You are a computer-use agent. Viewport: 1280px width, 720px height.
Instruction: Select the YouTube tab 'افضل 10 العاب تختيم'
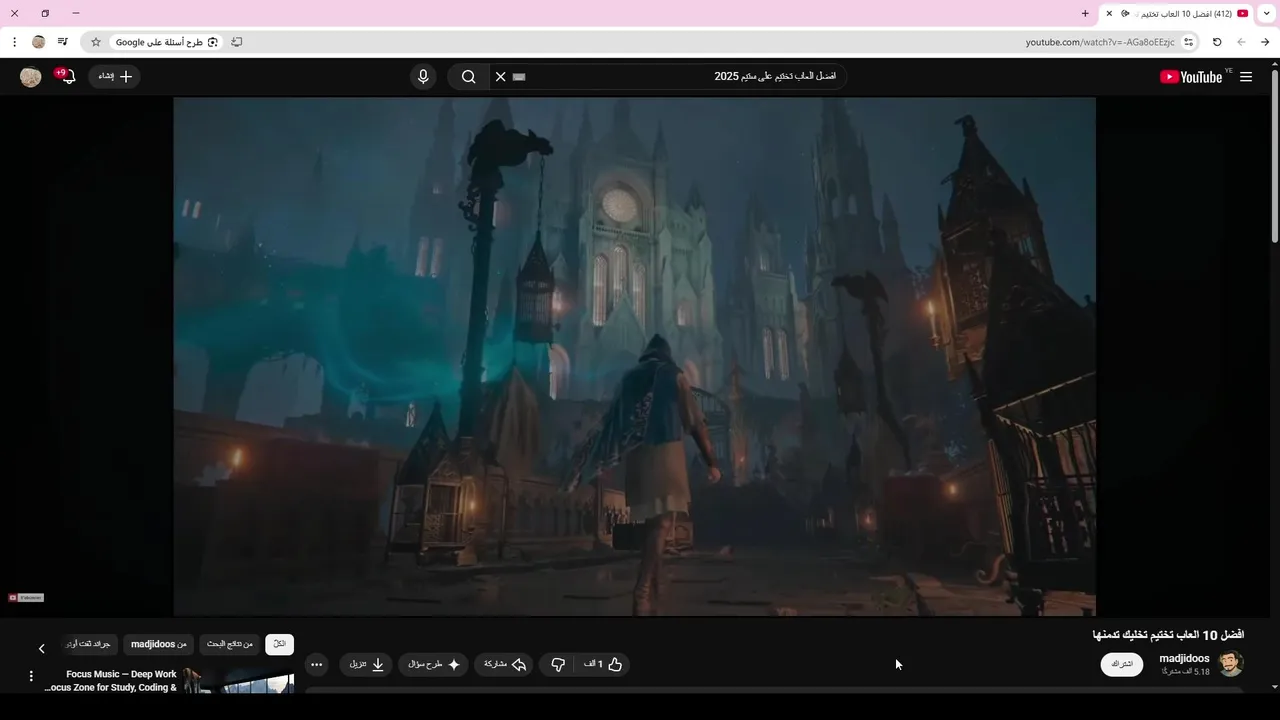coord(1177,14)
